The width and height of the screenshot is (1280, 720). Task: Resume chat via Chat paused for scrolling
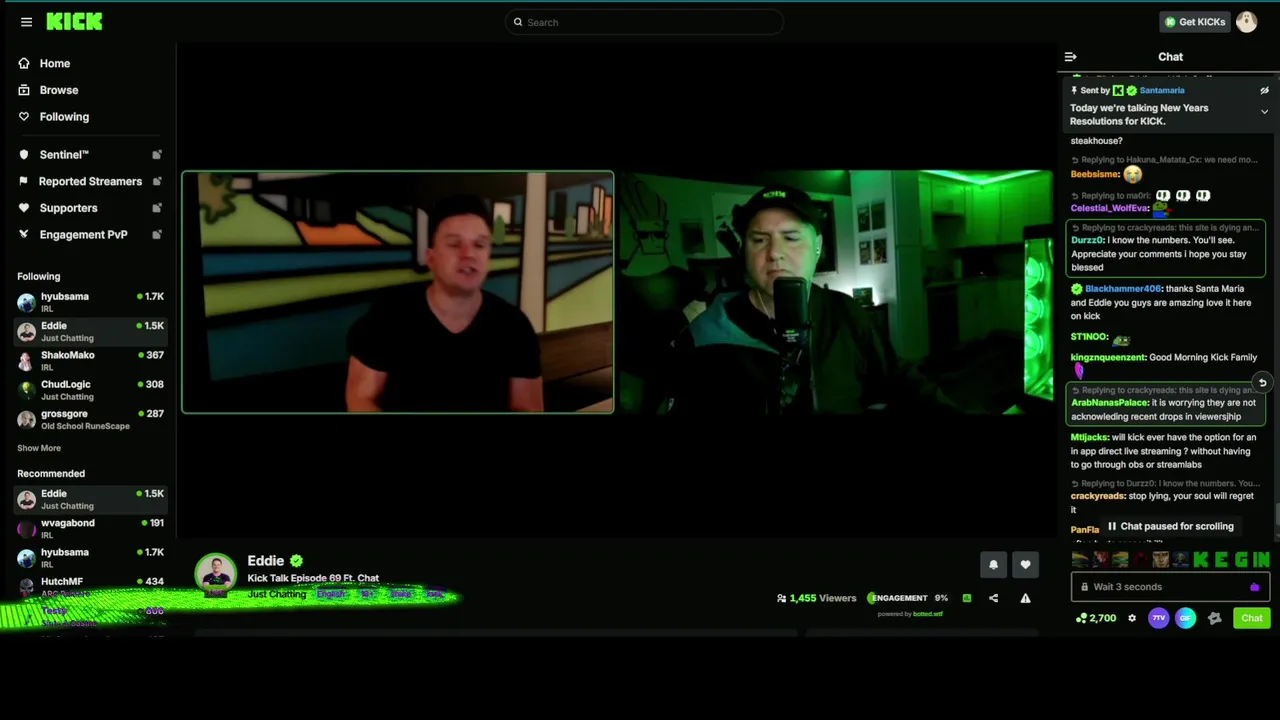click(1170, 526)
